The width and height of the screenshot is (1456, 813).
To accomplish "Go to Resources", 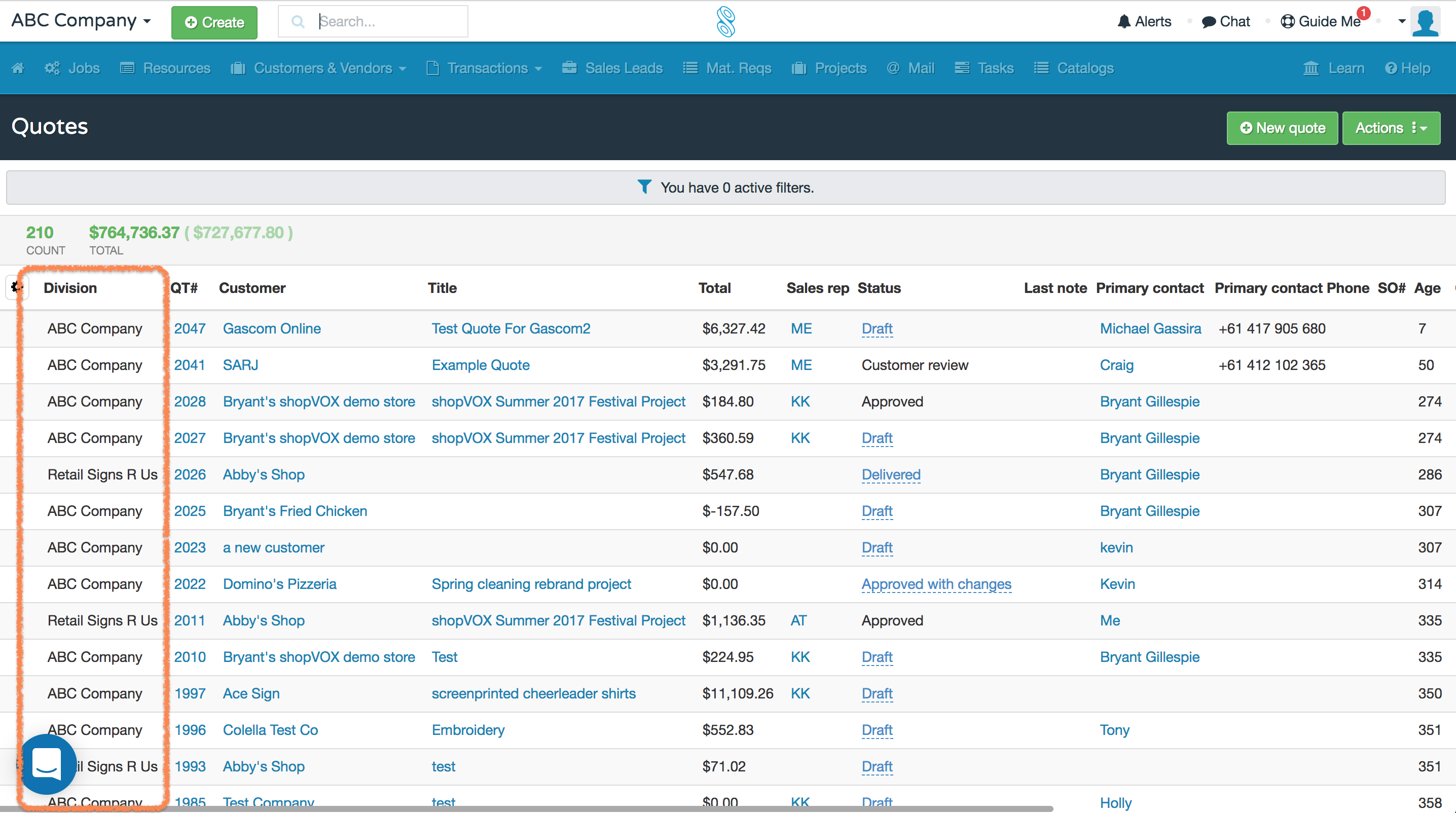I will point(165,68).
